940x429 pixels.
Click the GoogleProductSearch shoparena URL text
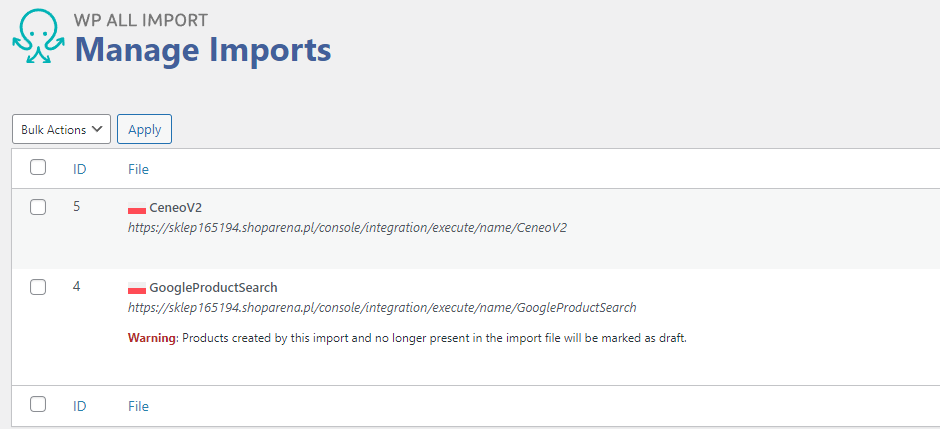pos(382,308)
